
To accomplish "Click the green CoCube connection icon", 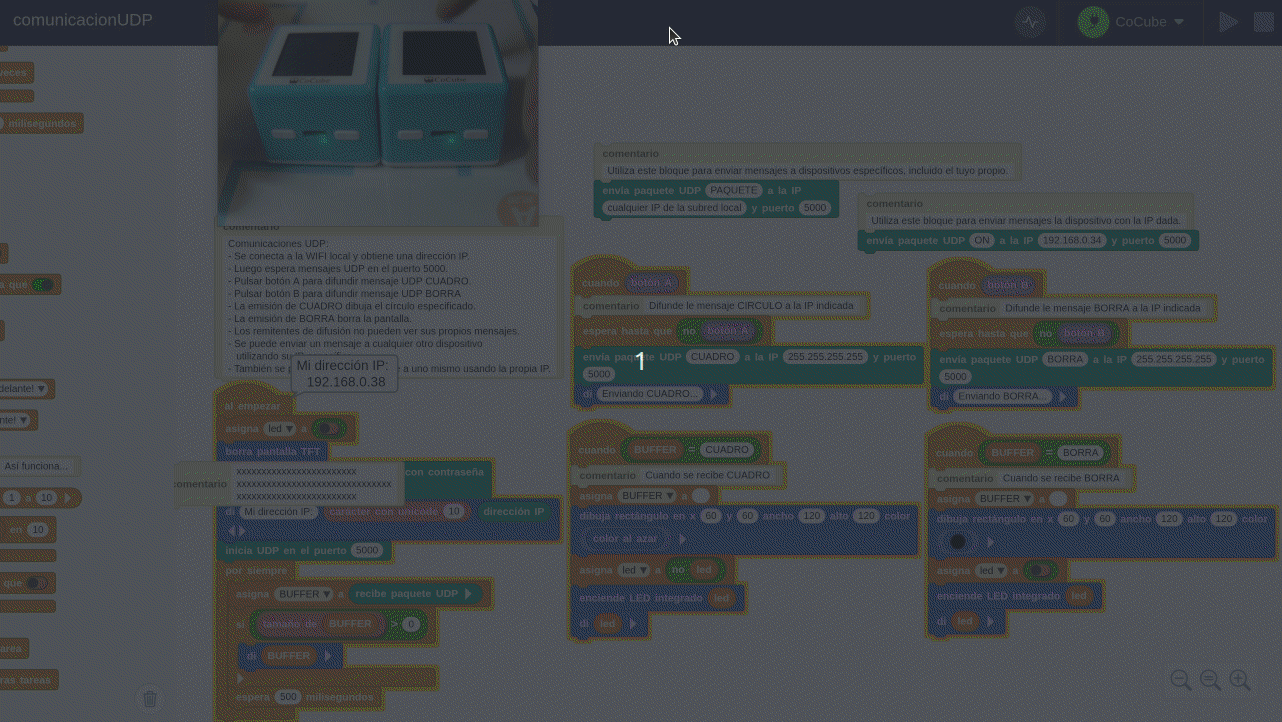I will 1093,22.
